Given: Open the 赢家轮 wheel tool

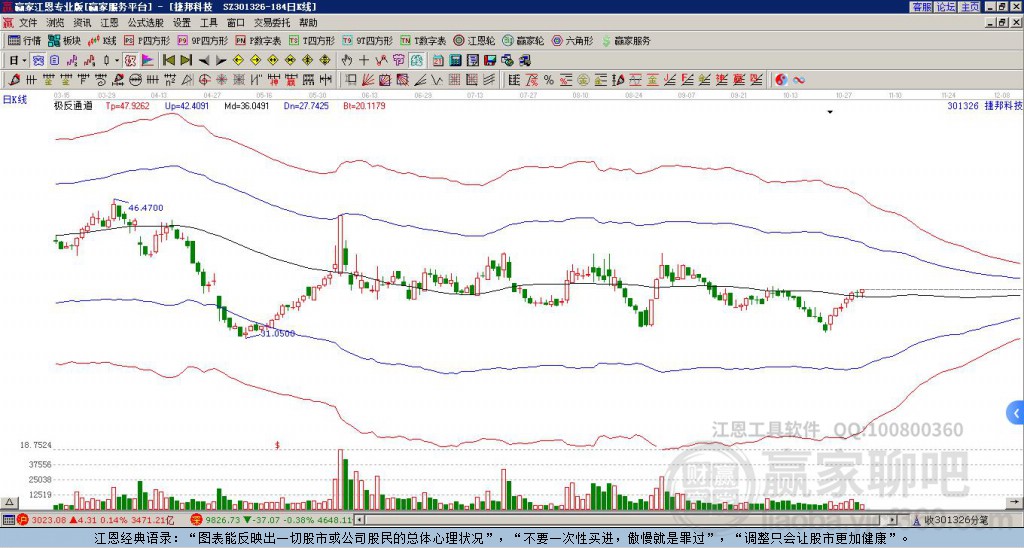Looking at the screenshot, I should 523,40.
